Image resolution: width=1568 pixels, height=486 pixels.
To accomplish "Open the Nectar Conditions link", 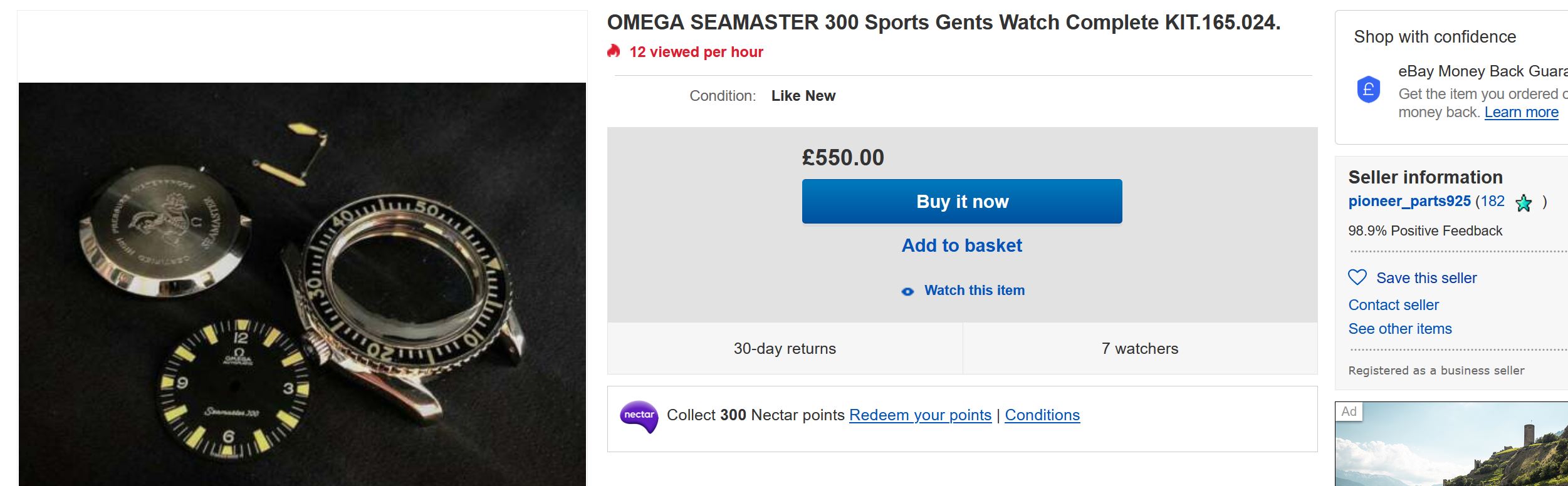I will pyautogui.click(x=1042, y=415).
